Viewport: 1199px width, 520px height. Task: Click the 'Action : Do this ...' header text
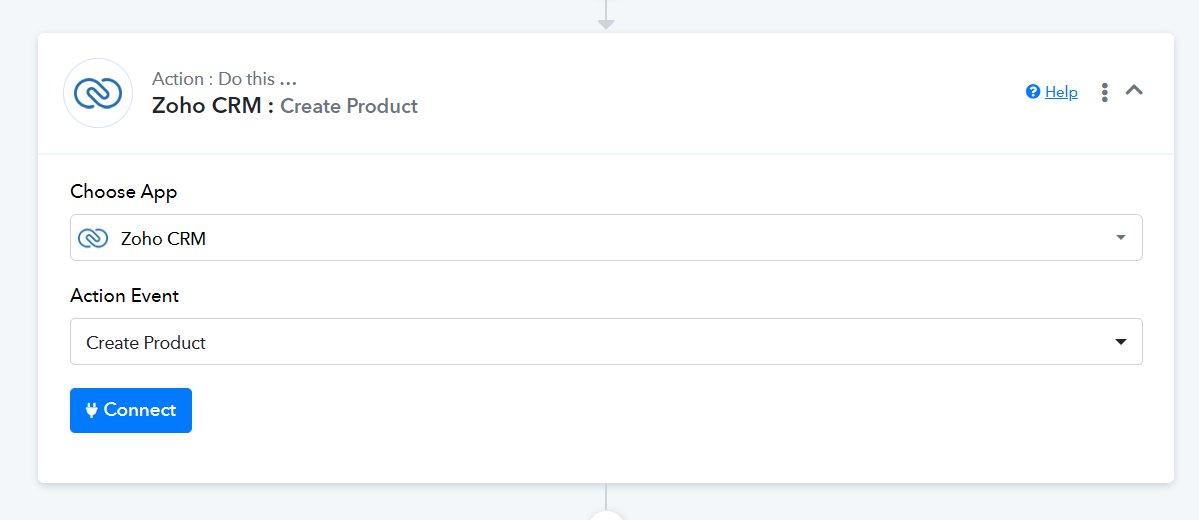[224, 79]
